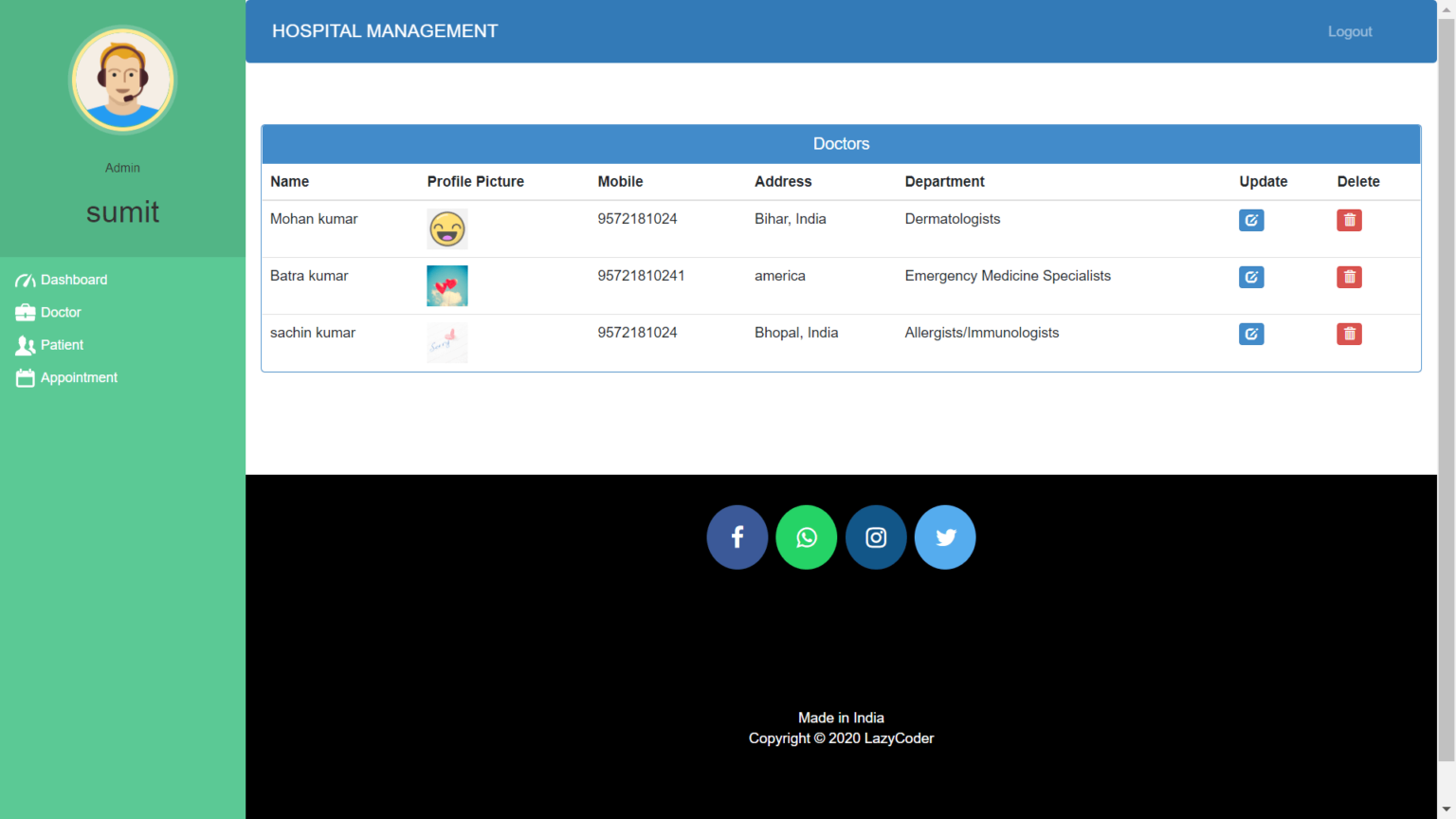Open the Facebook social icon in the footer
The width and height of the screenshot is (1456, 819).
(x=737, y=537)
